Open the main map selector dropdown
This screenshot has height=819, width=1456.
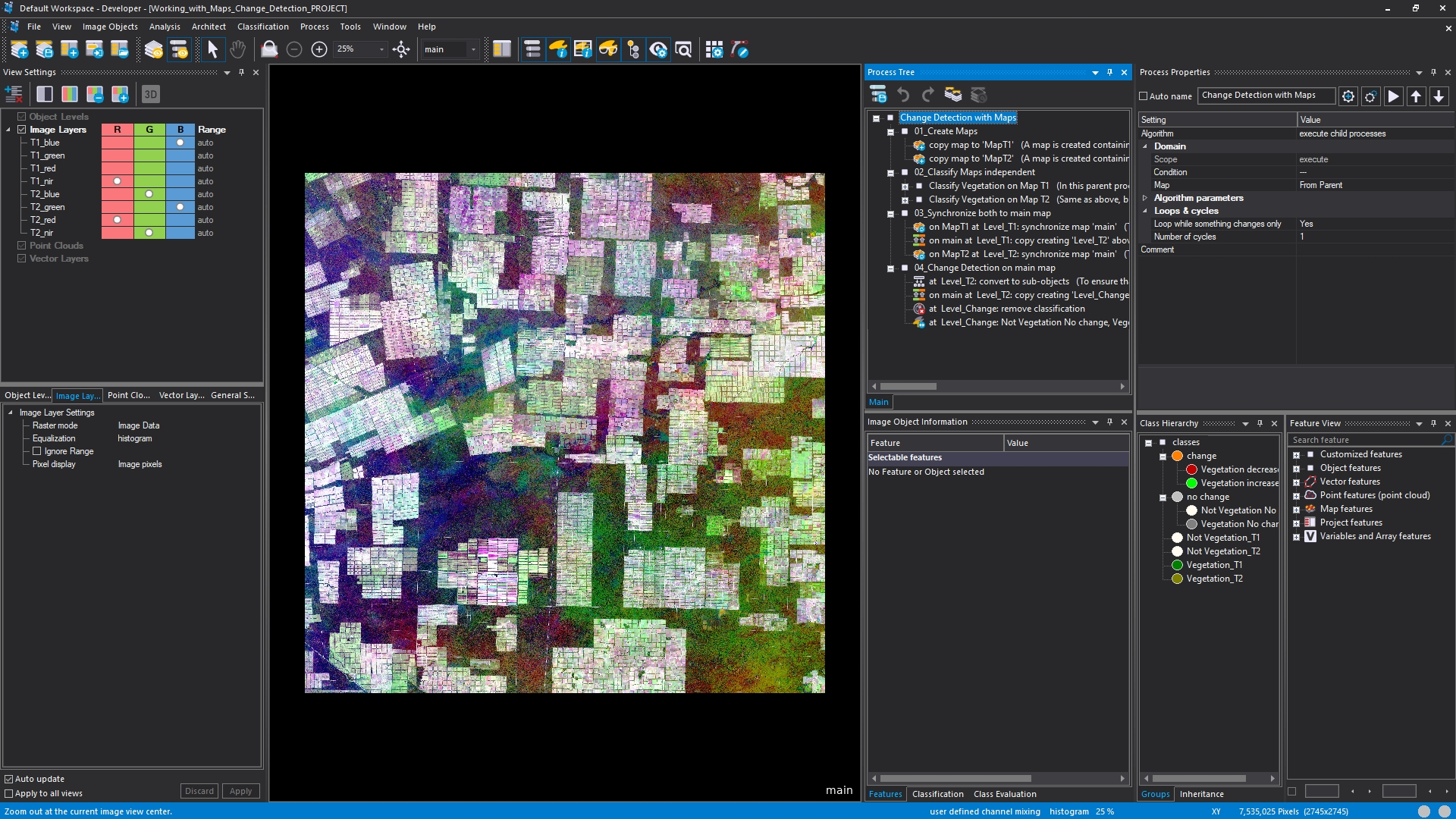(473, 50)
